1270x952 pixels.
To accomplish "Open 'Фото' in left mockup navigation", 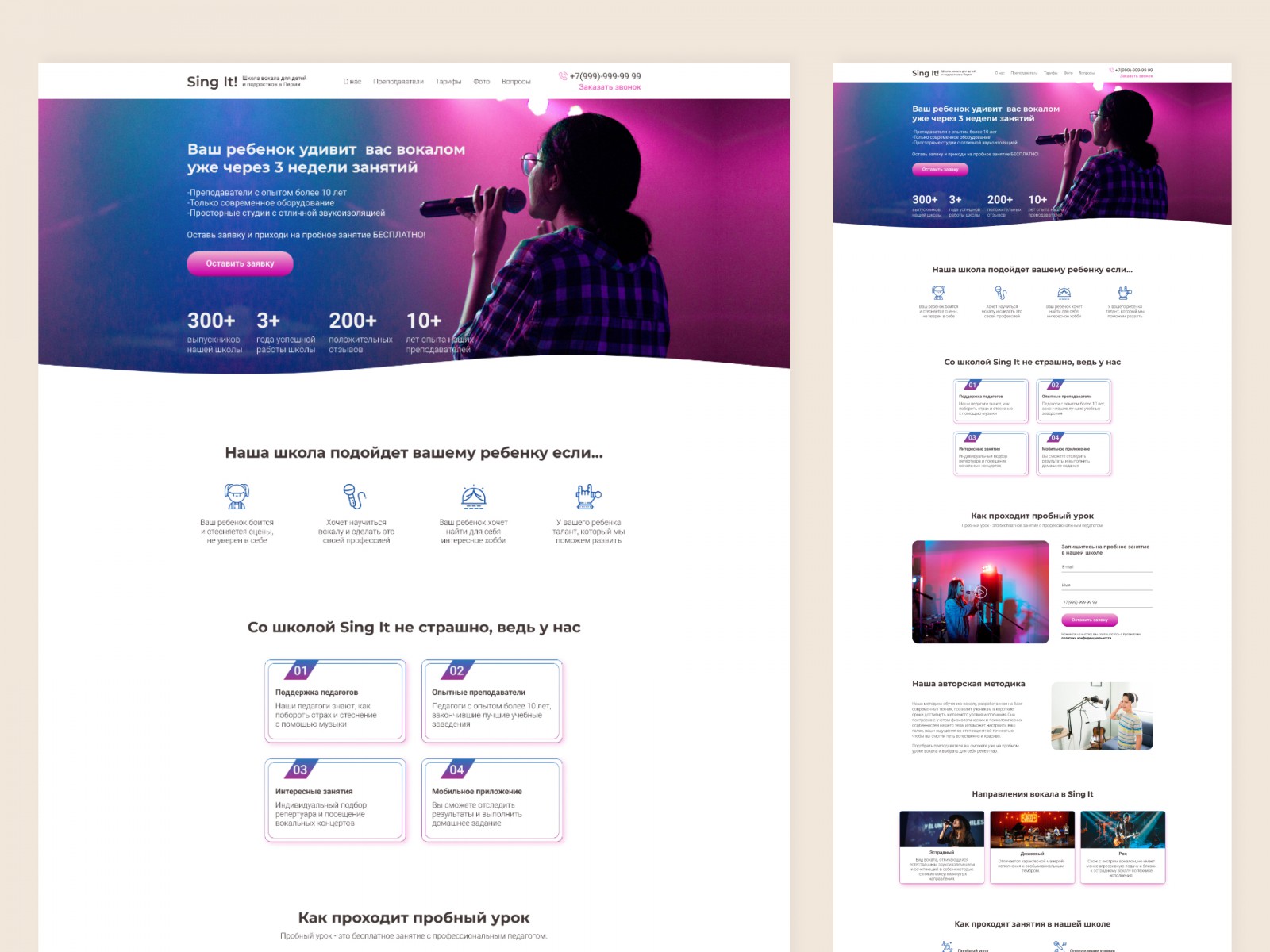I will click(x=482, y=82).
